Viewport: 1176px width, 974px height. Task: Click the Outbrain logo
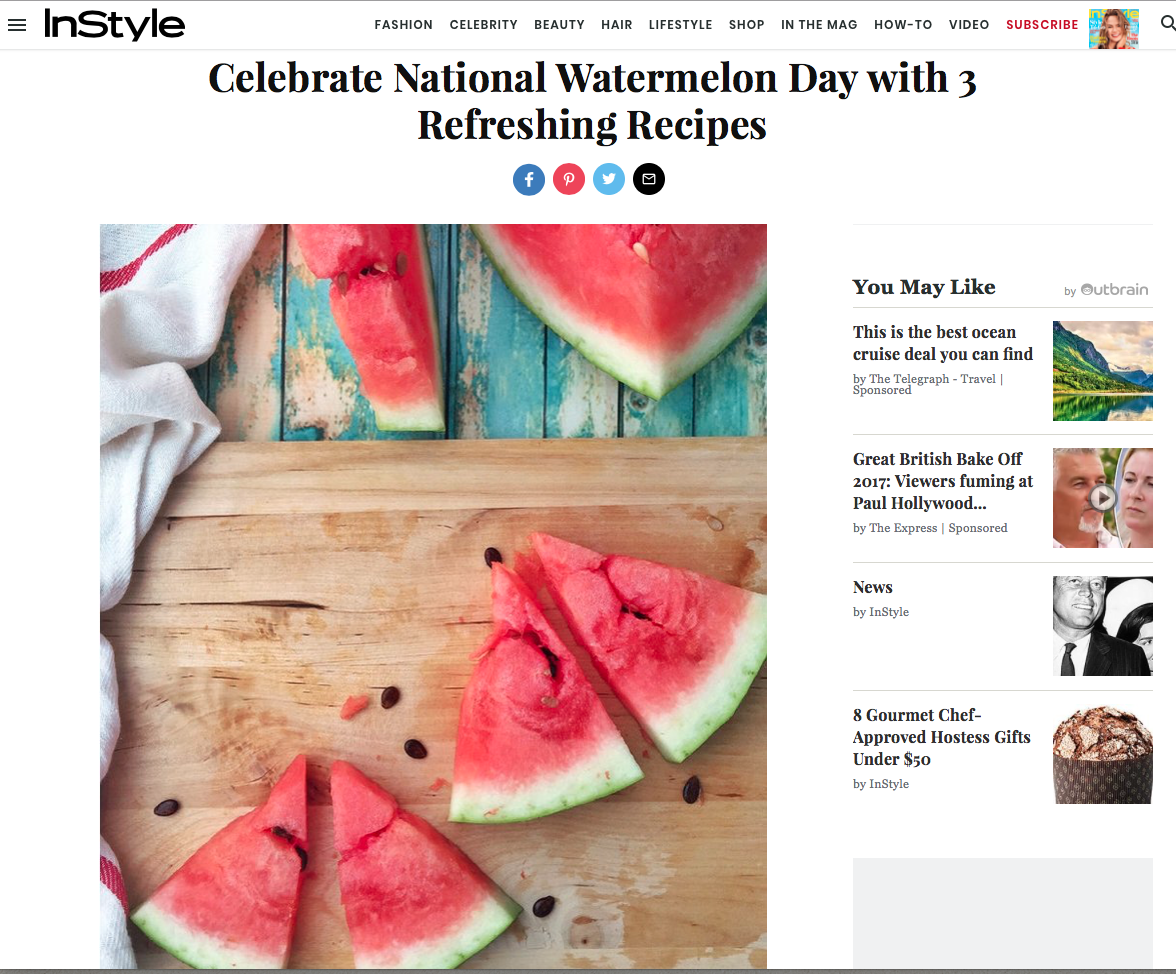(1114, 290)
